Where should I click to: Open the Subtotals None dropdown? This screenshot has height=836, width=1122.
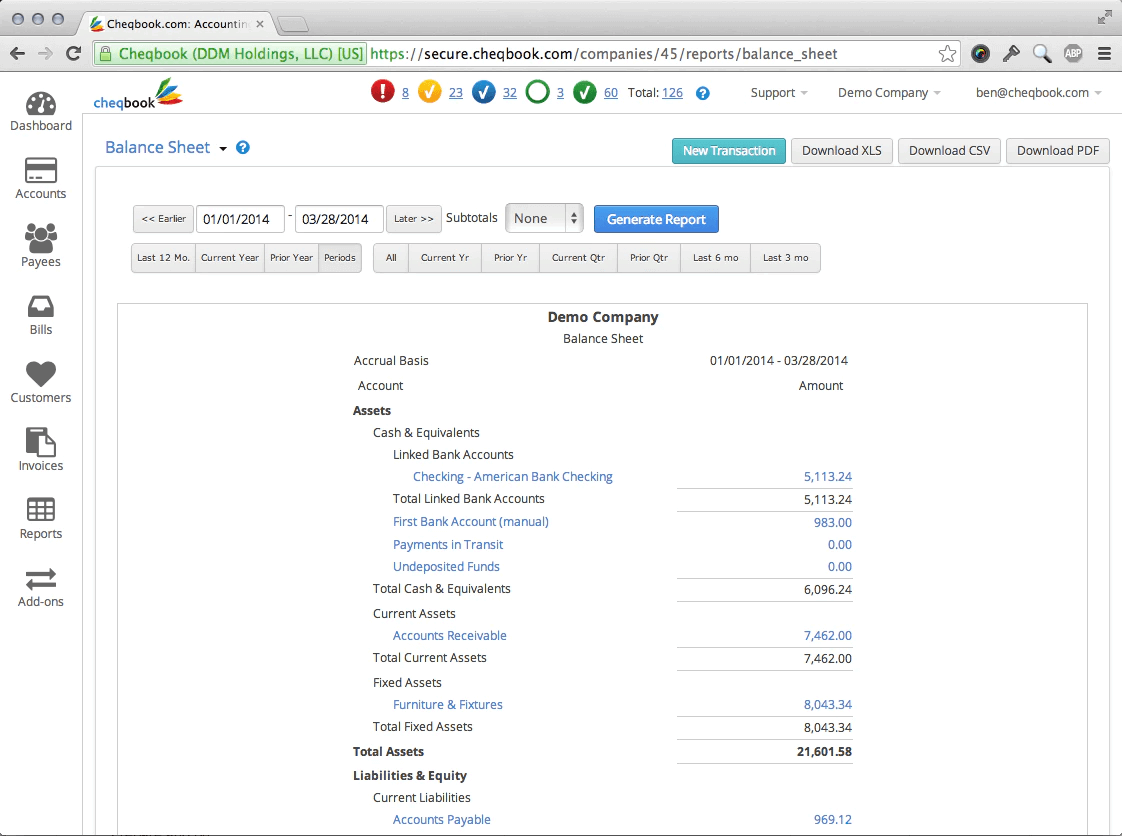tap(545, 218)
